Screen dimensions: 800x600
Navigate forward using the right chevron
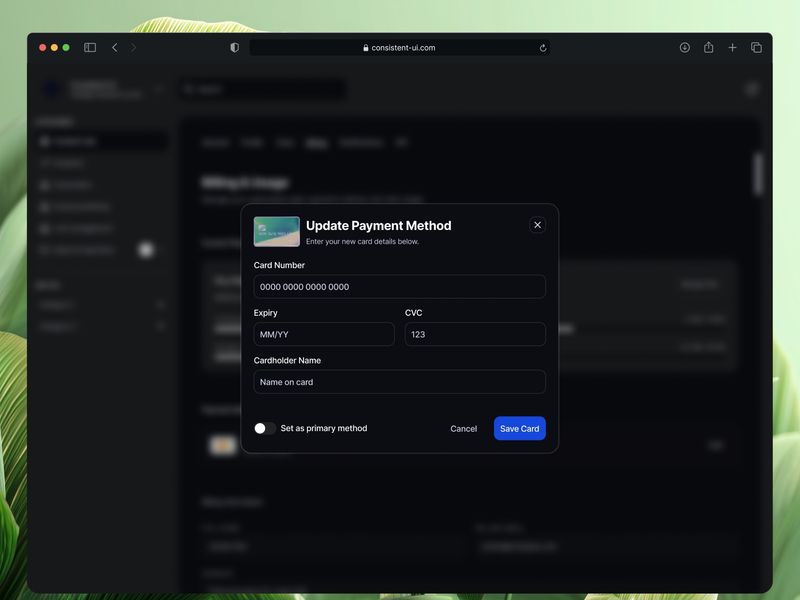tap(131, 46)
